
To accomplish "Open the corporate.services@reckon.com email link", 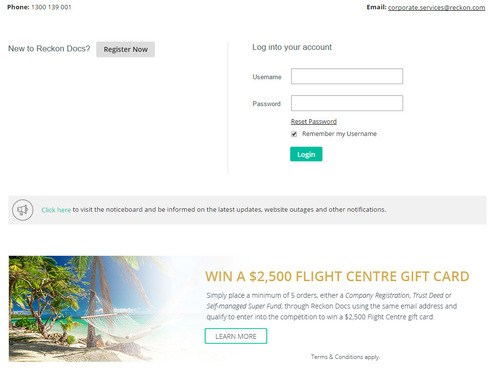I will pyautogui.click(x=436, y=7).
